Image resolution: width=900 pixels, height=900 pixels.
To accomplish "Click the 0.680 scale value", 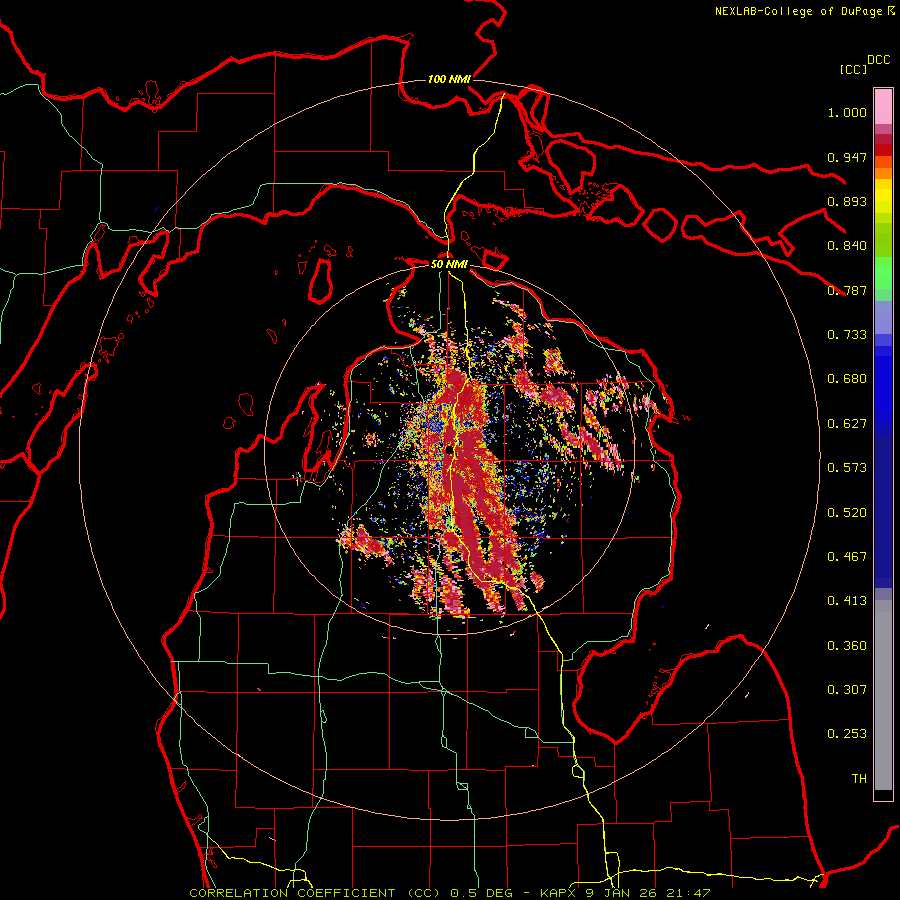I will (847, 379).
